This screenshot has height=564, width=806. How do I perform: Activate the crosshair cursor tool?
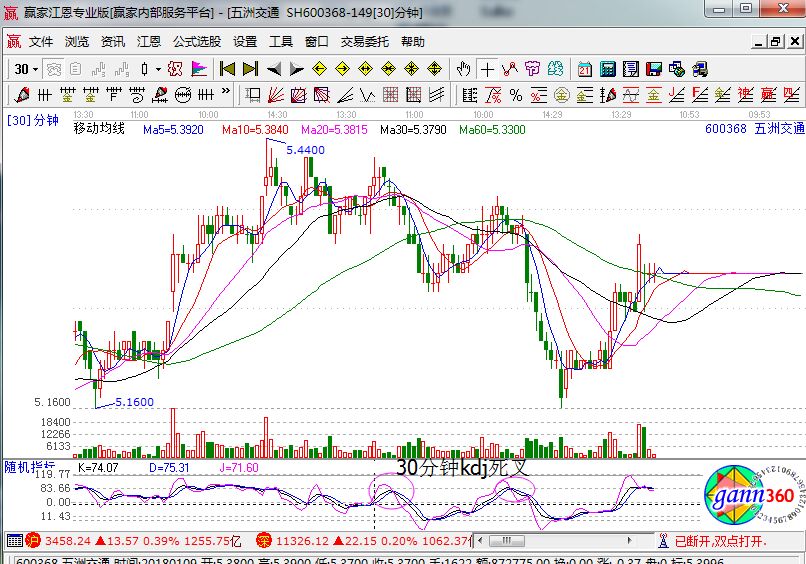(x=487, y=69)
